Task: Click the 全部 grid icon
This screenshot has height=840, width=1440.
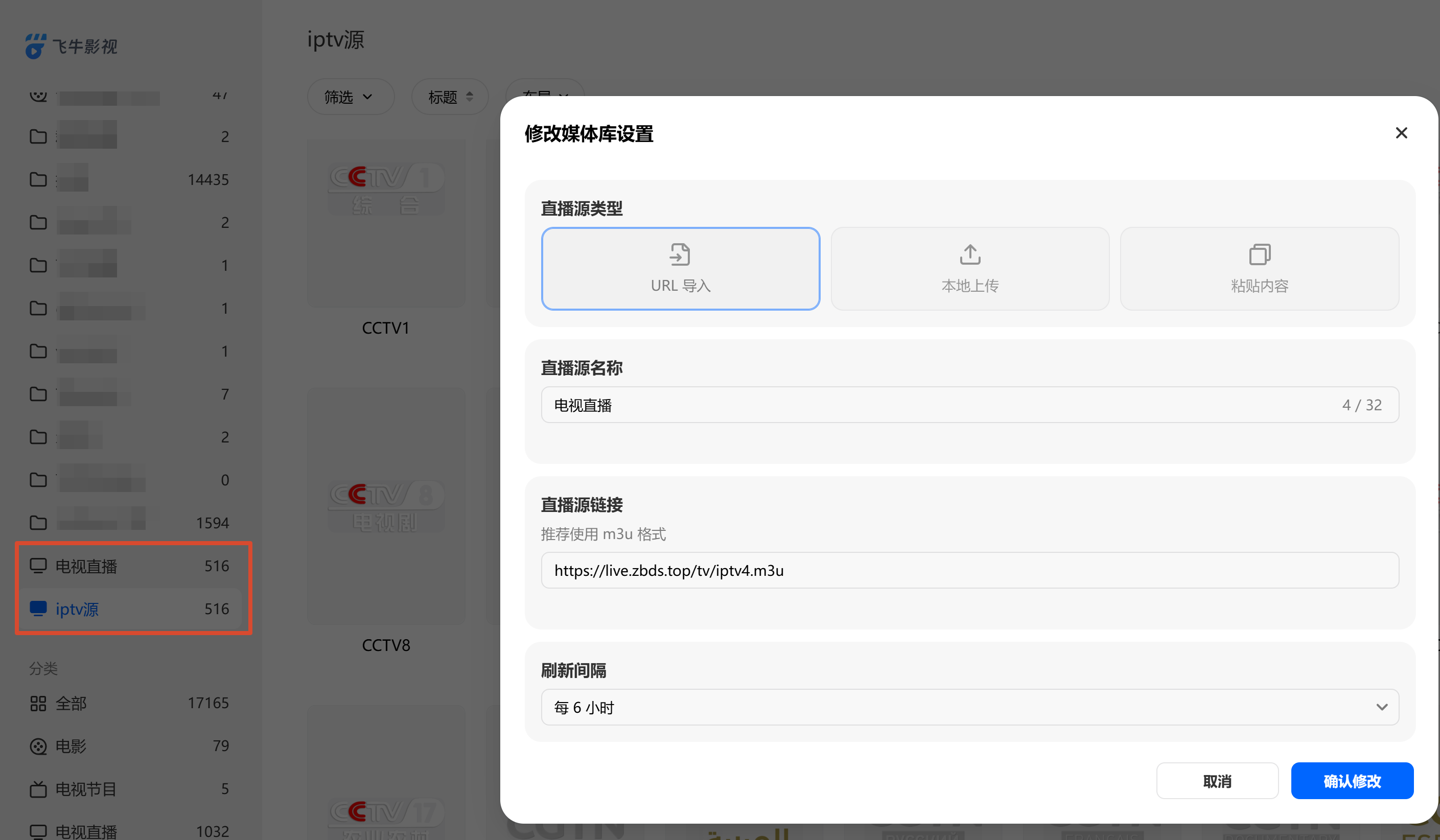Action: (x=38, y=703)
